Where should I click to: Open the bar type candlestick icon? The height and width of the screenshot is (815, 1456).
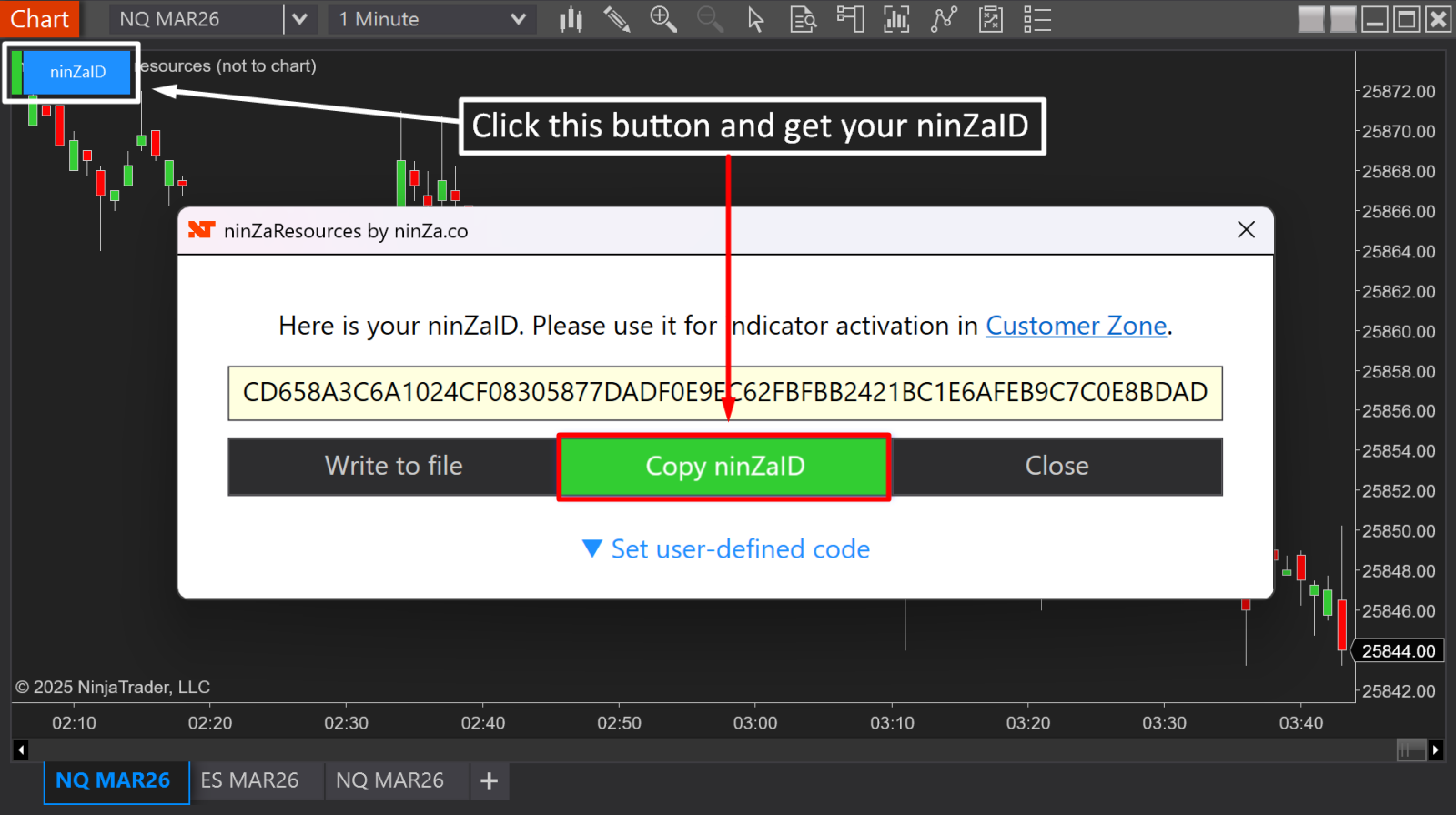pos(571,19)
